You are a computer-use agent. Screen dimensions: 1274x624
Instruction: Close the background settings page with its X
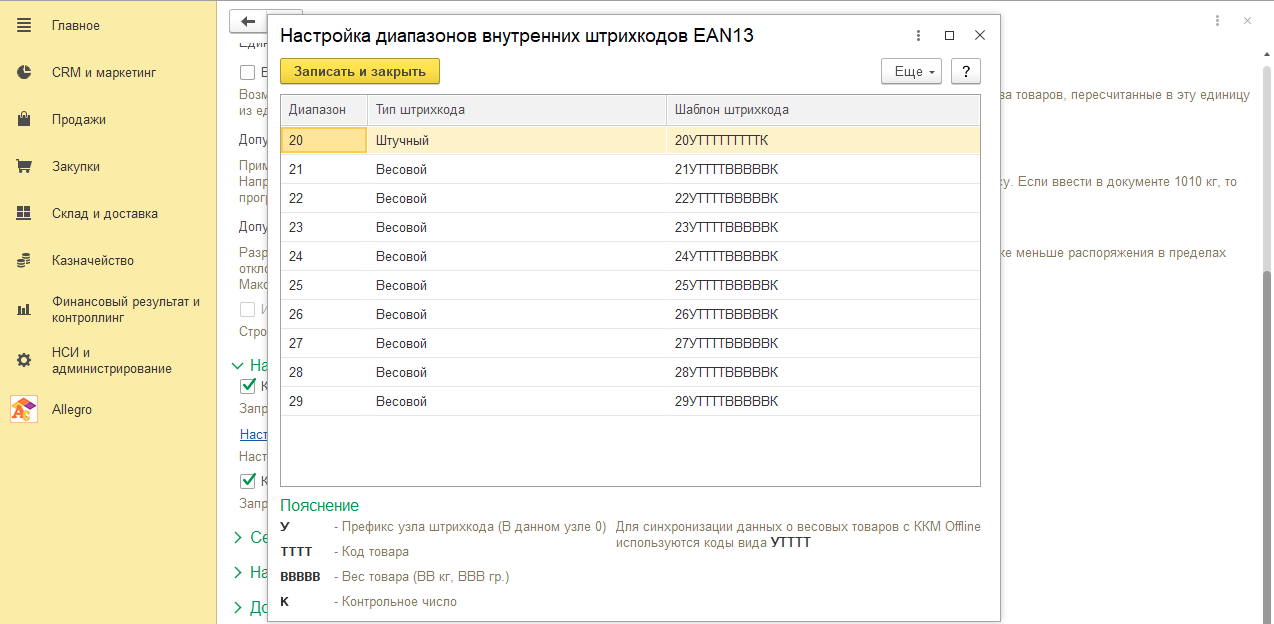click(1246, 20)
